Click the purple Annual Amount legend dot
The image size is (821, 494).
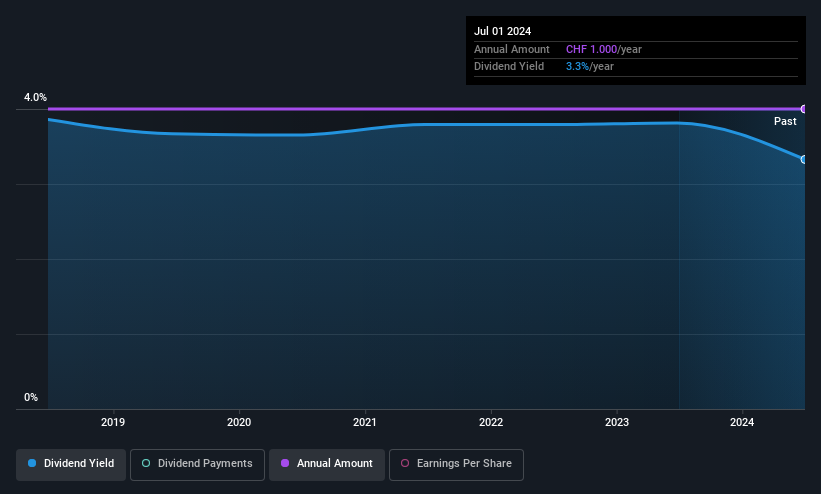pyautogui.click(x=285, y=464)
